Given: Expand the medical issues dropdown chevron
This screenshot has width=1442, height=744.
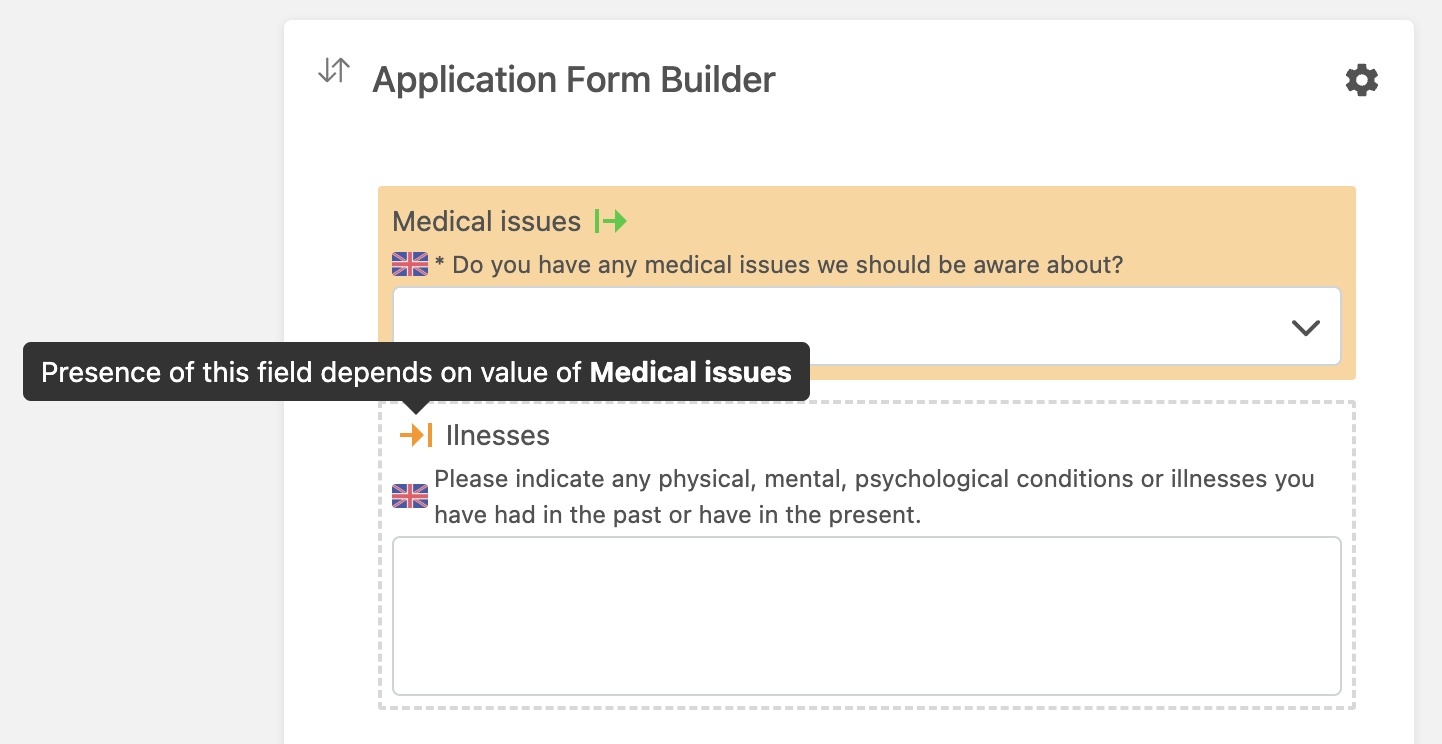Looking at the screenshot, I should pos(1305,327).
